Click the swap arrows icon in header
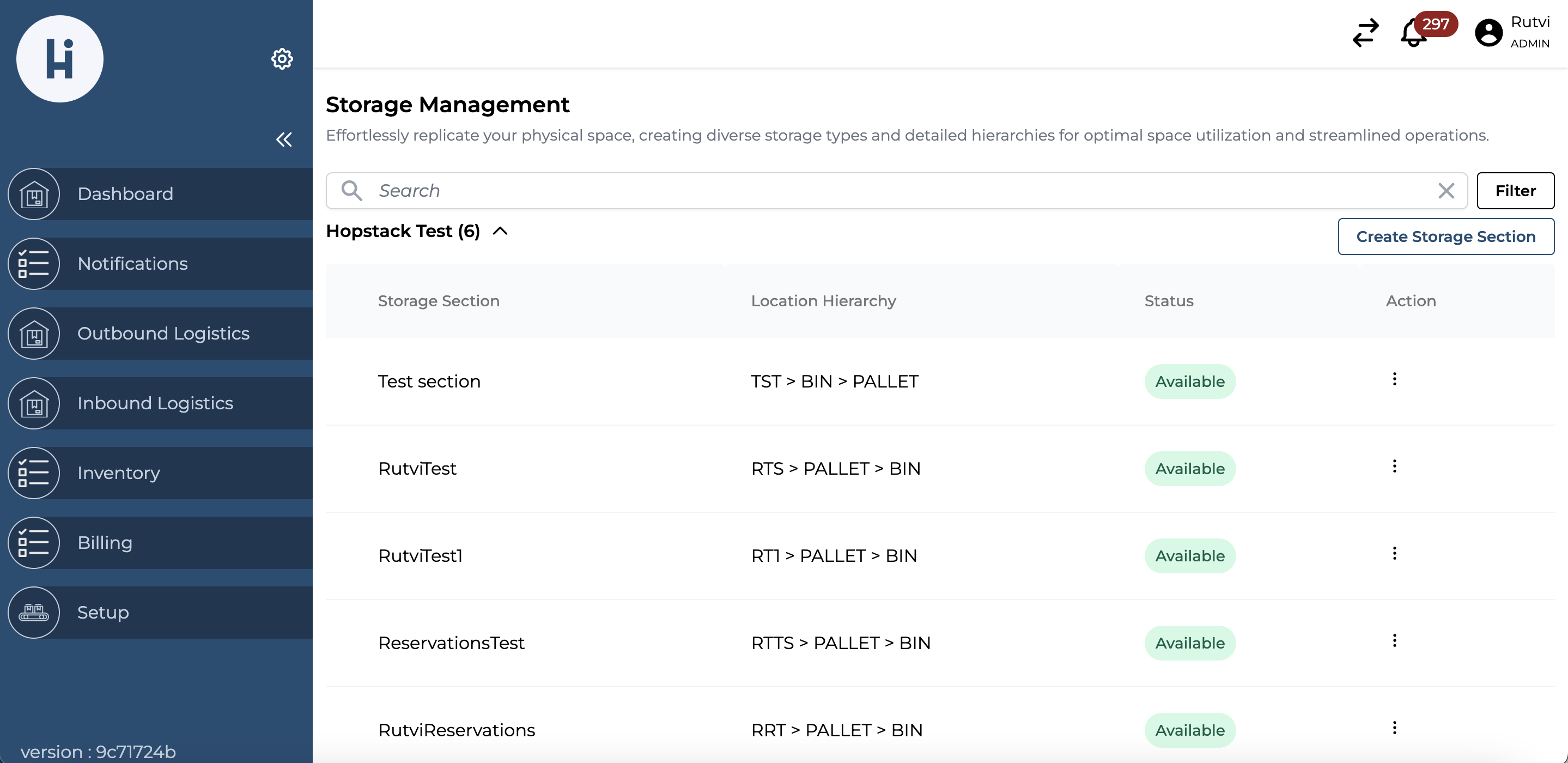Image resolution: width=1568 pixels, height=763 pixels. click(1365, 33)
